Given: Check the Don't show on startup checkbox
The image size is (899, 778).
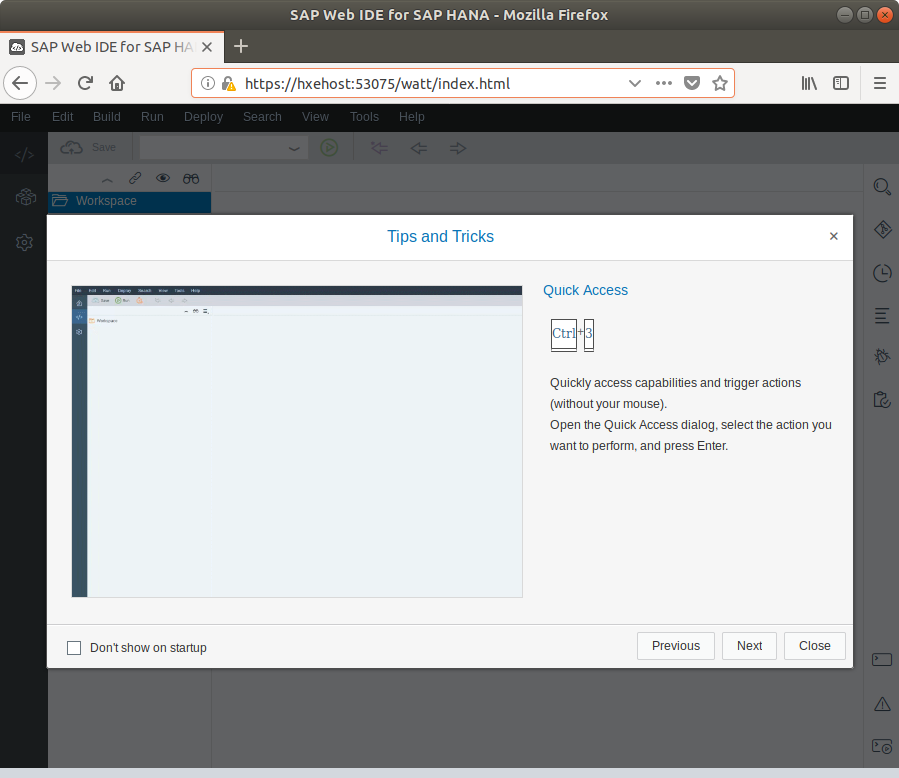Looking at the screenshot, I should (74, 647).
